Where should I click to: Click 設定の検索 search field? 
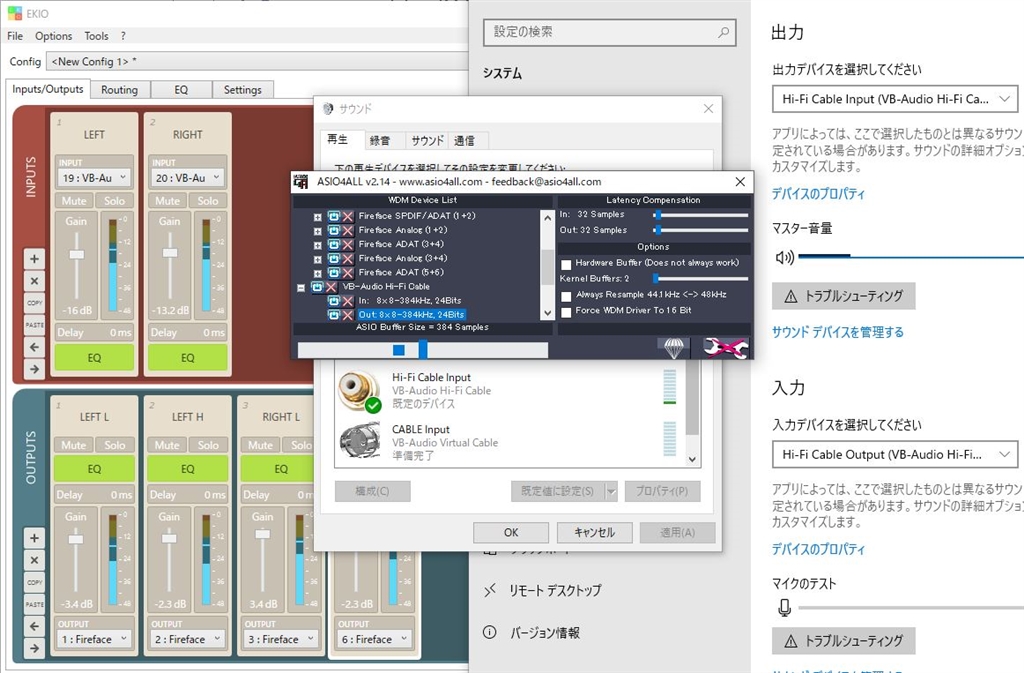click(609, 32)
